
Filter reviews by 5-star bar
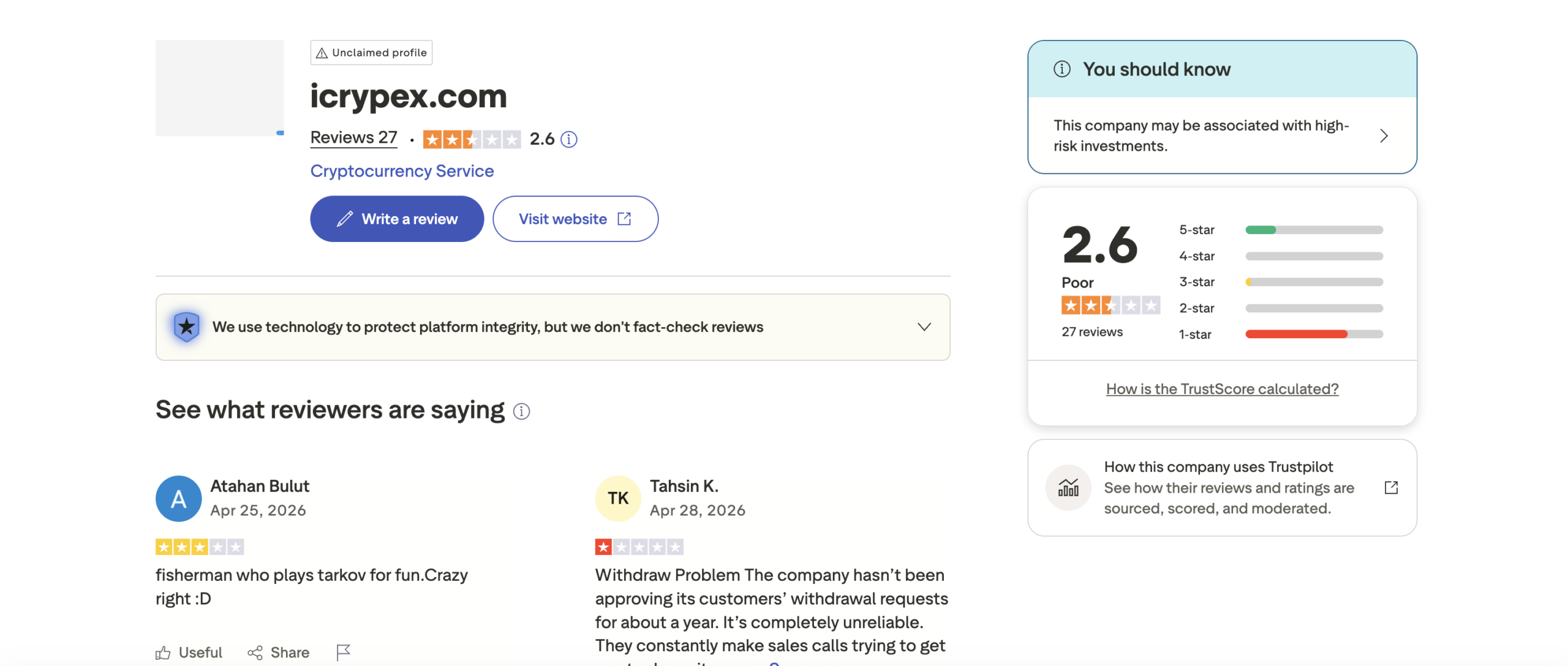[1314, 230]
